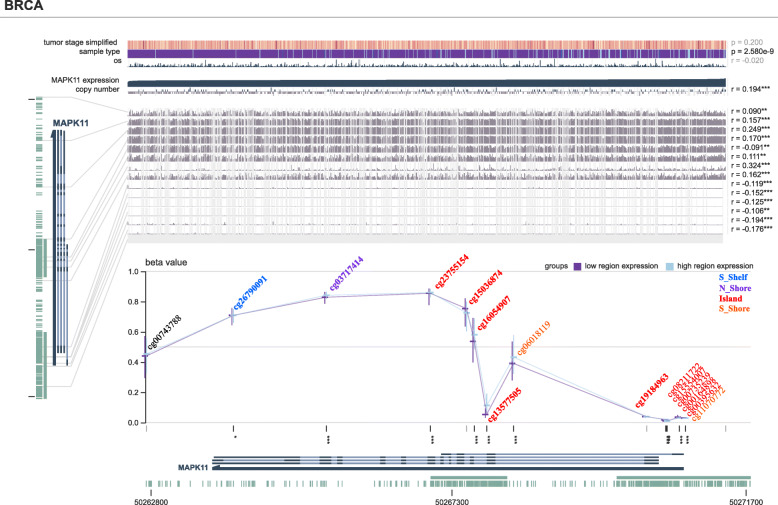Click the 0.6 beta axis tick
This screenshot has height=505, width=778.
(133, 332)
